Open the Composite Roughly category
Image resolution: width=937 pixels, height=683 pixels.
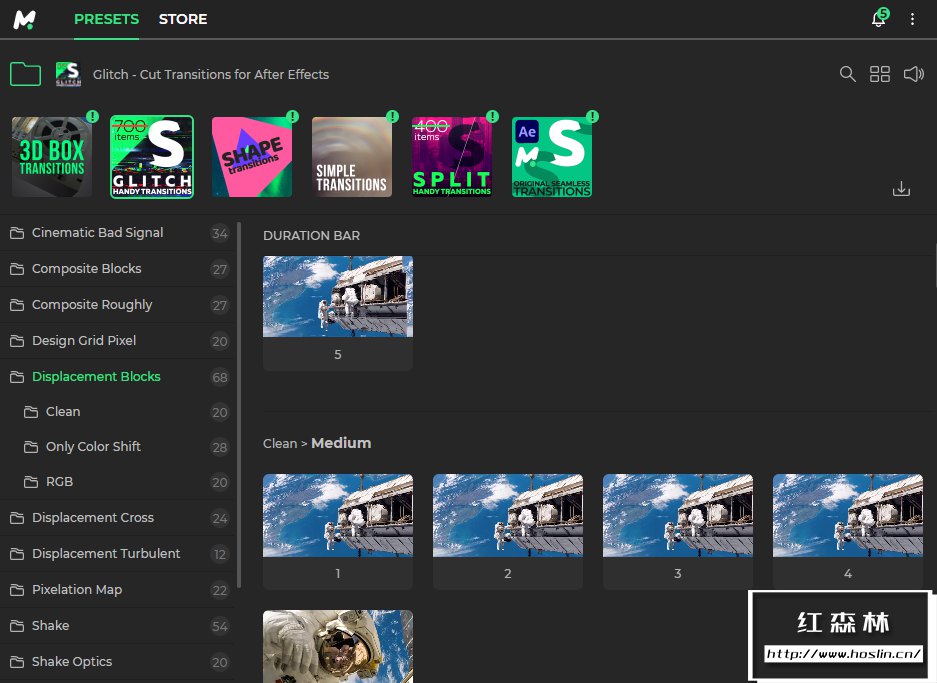point(117,305)
